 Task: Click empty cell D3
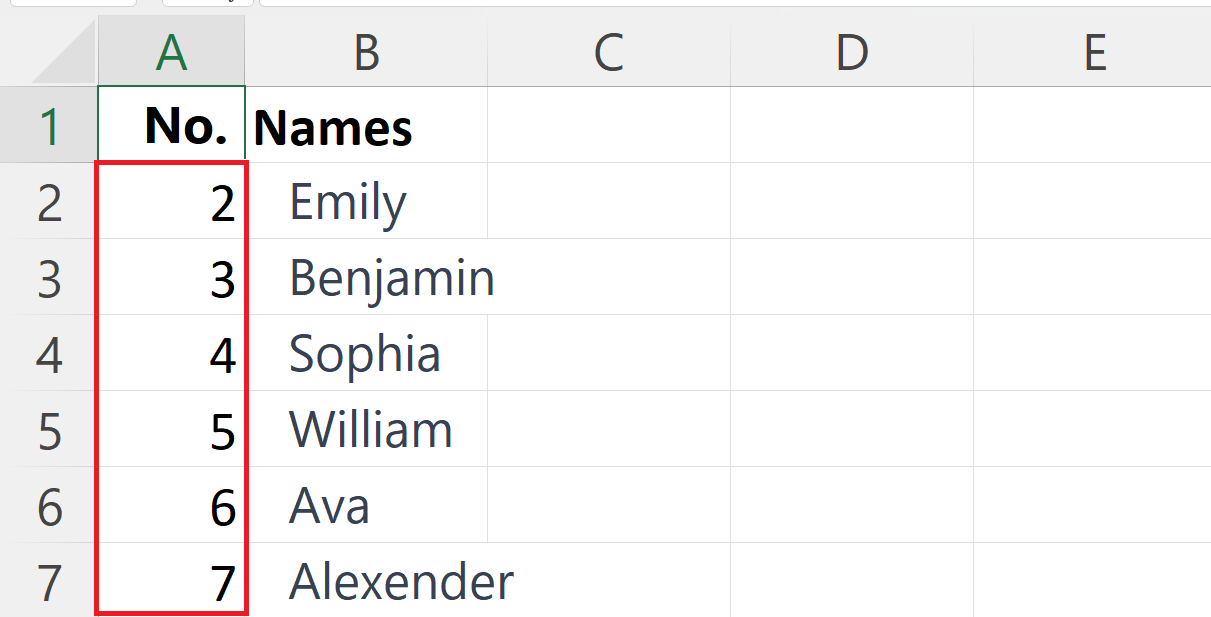(852, 277)
